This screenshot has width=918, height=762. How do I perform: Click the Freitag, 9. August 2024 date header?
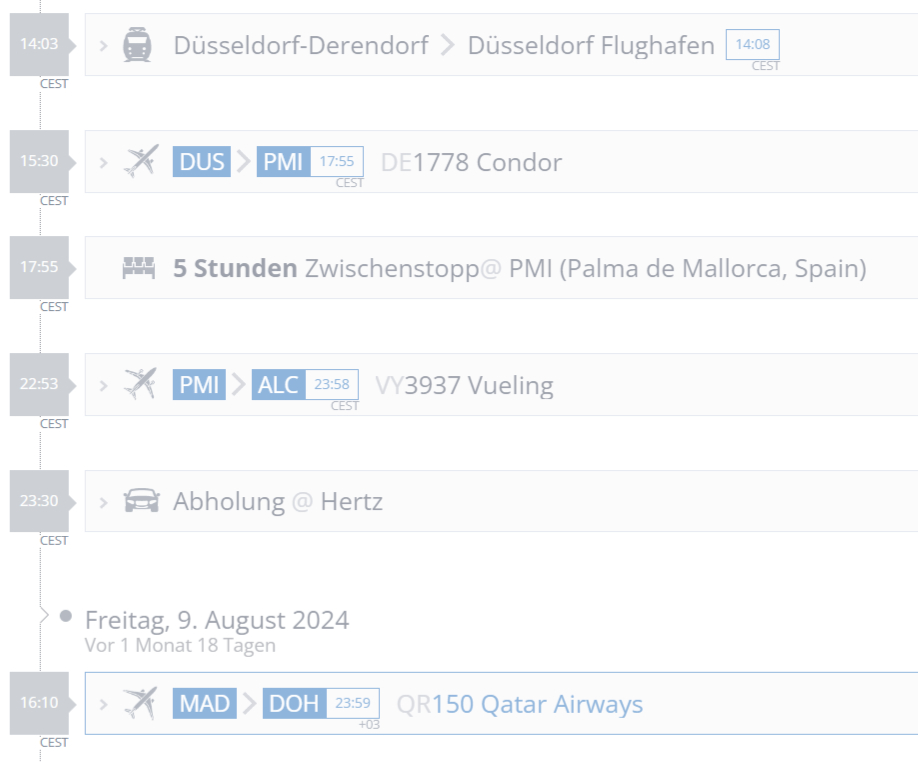click(217, 620)
